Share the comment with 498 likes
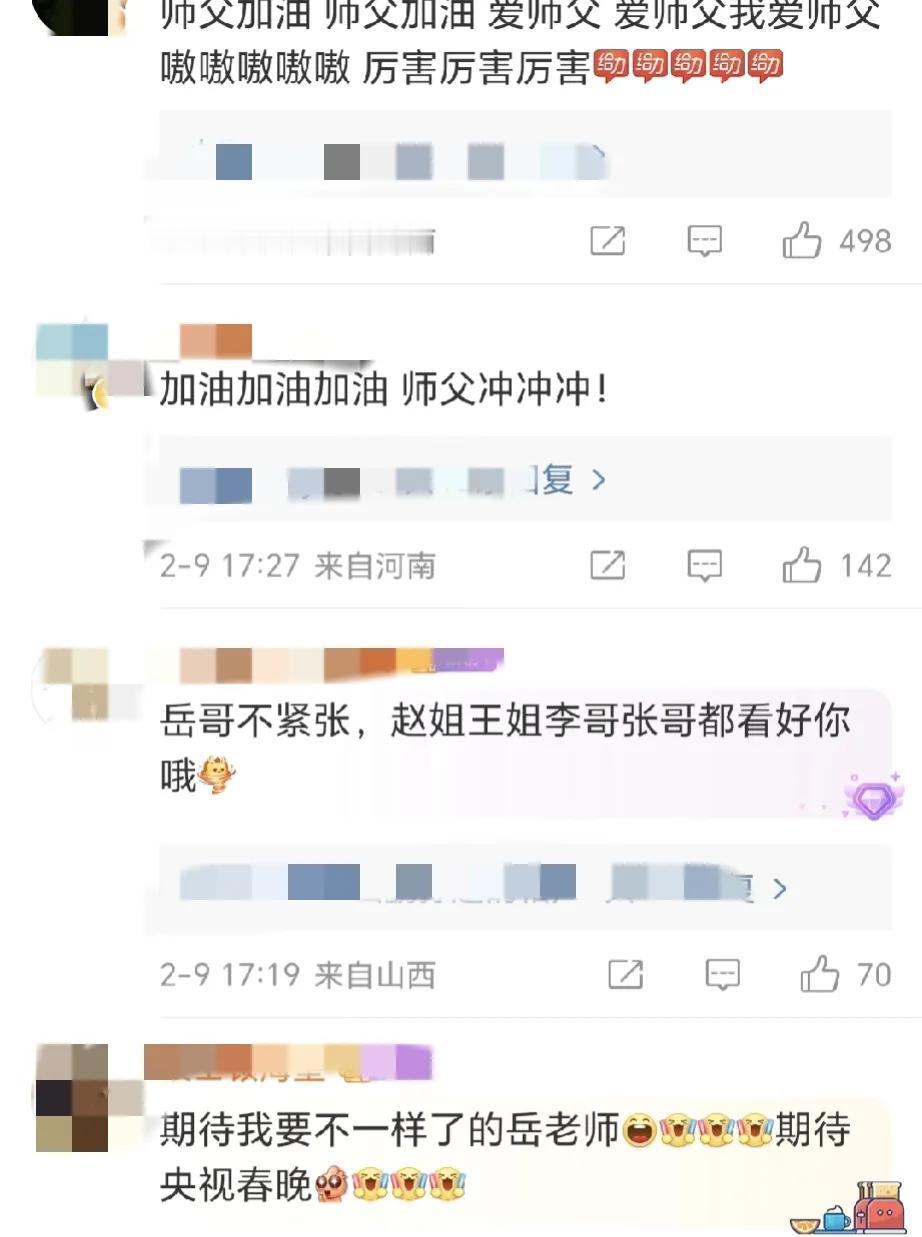Image resolution: width=922 pixels, height=1237 pixels. tap(608, 241)
